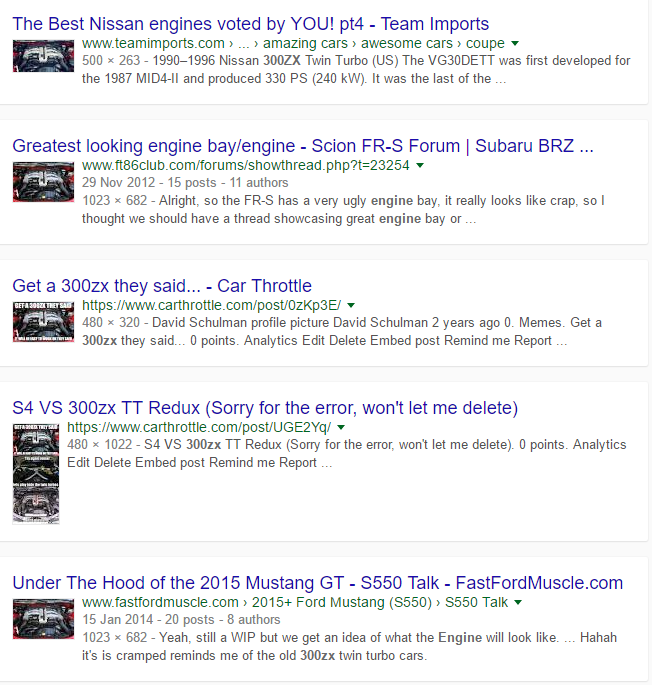The image size is (652, 685).
Task: Expand dropdown arrow next to teamimports.com URL
Action: pyautogui.click(x=515, y=44)
